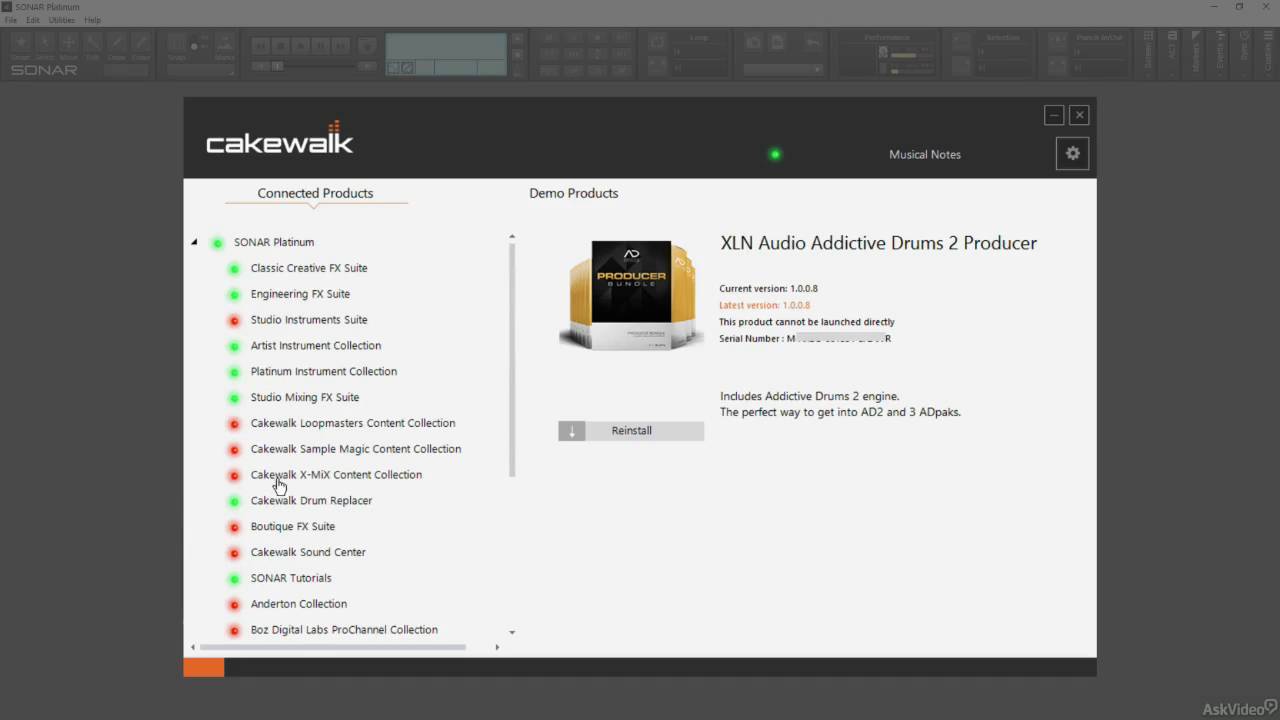
Task: Click the green dot next to Cakewalk Drum Replacer
Action: click(234, 501)
